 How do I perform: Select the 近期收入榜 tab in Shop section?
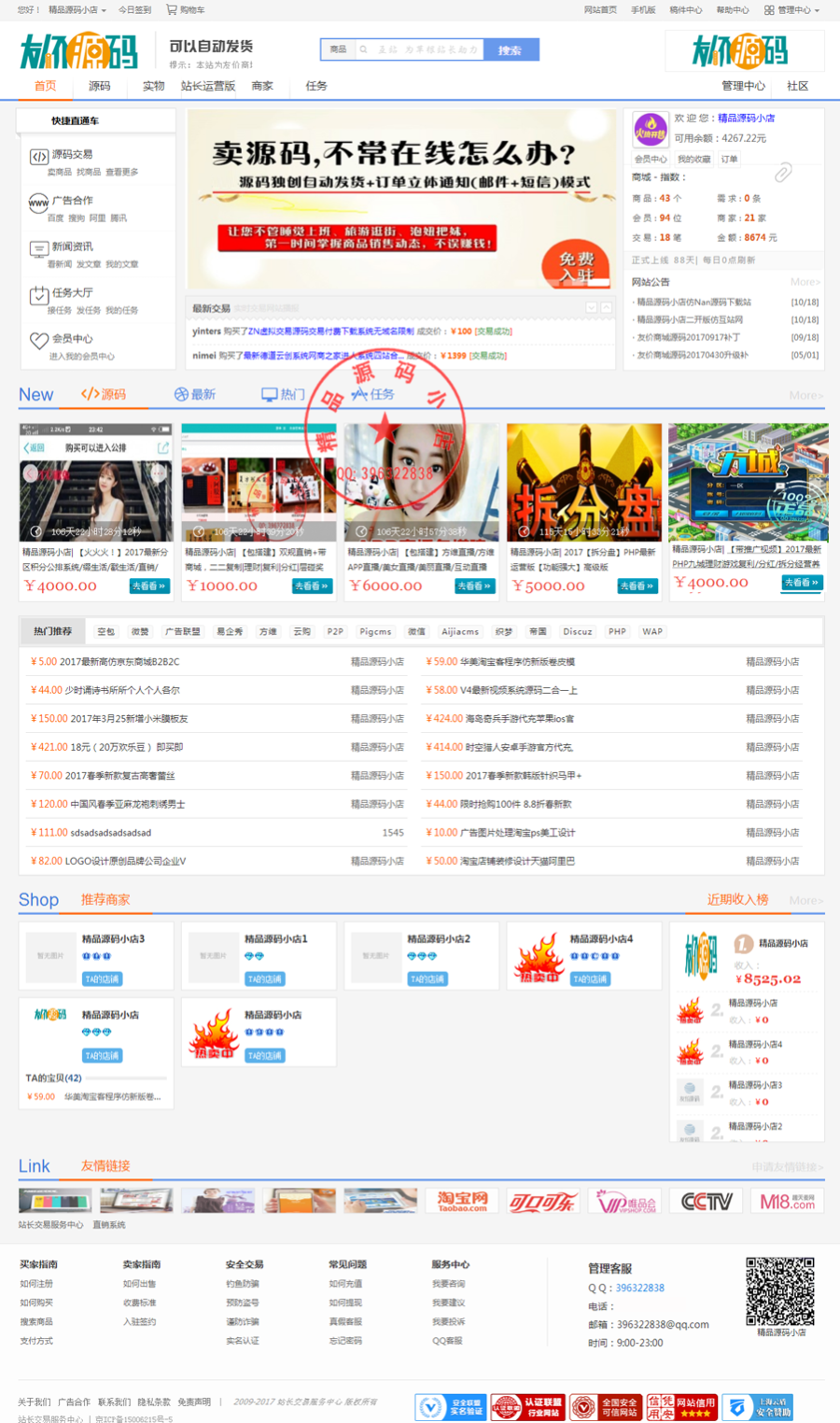tap(737, 899)
